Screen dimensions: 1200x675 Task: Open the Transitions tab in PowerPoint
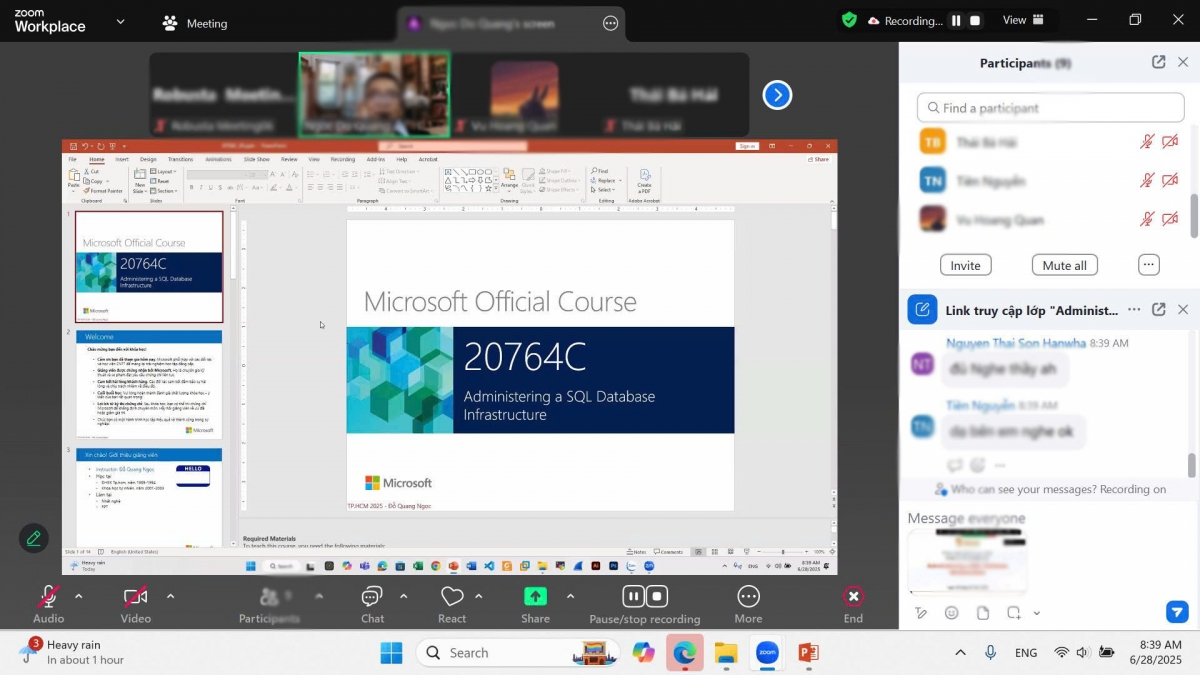tap(181, 159)
